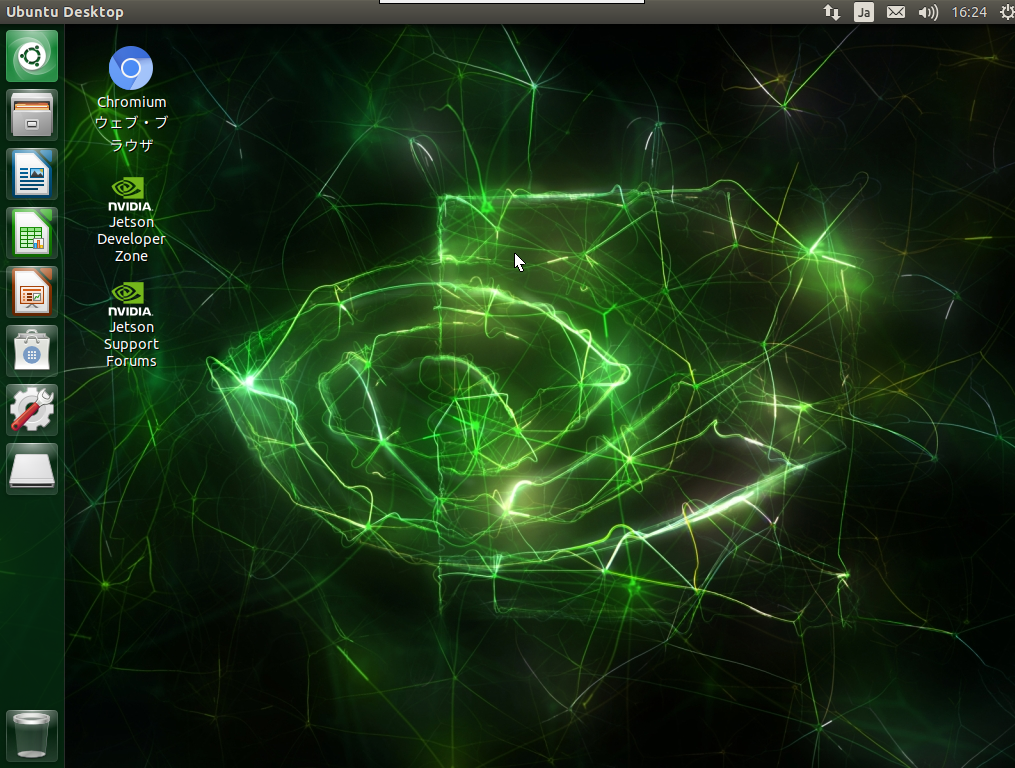
Task: Open the network connections indicator
Action: pos(832,12)
